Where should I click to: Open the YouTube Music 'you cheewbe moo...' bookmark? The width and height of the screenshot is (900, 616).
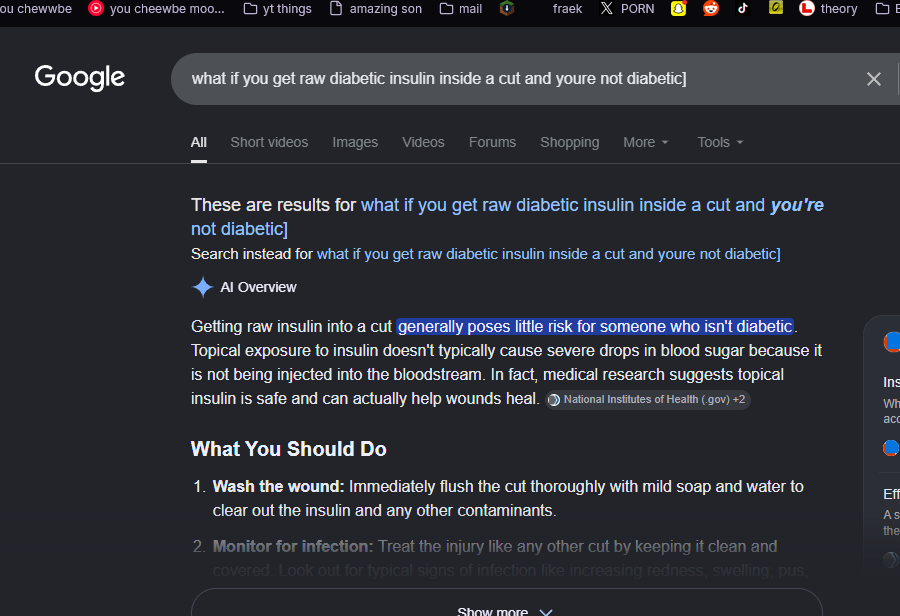(156, 9)
